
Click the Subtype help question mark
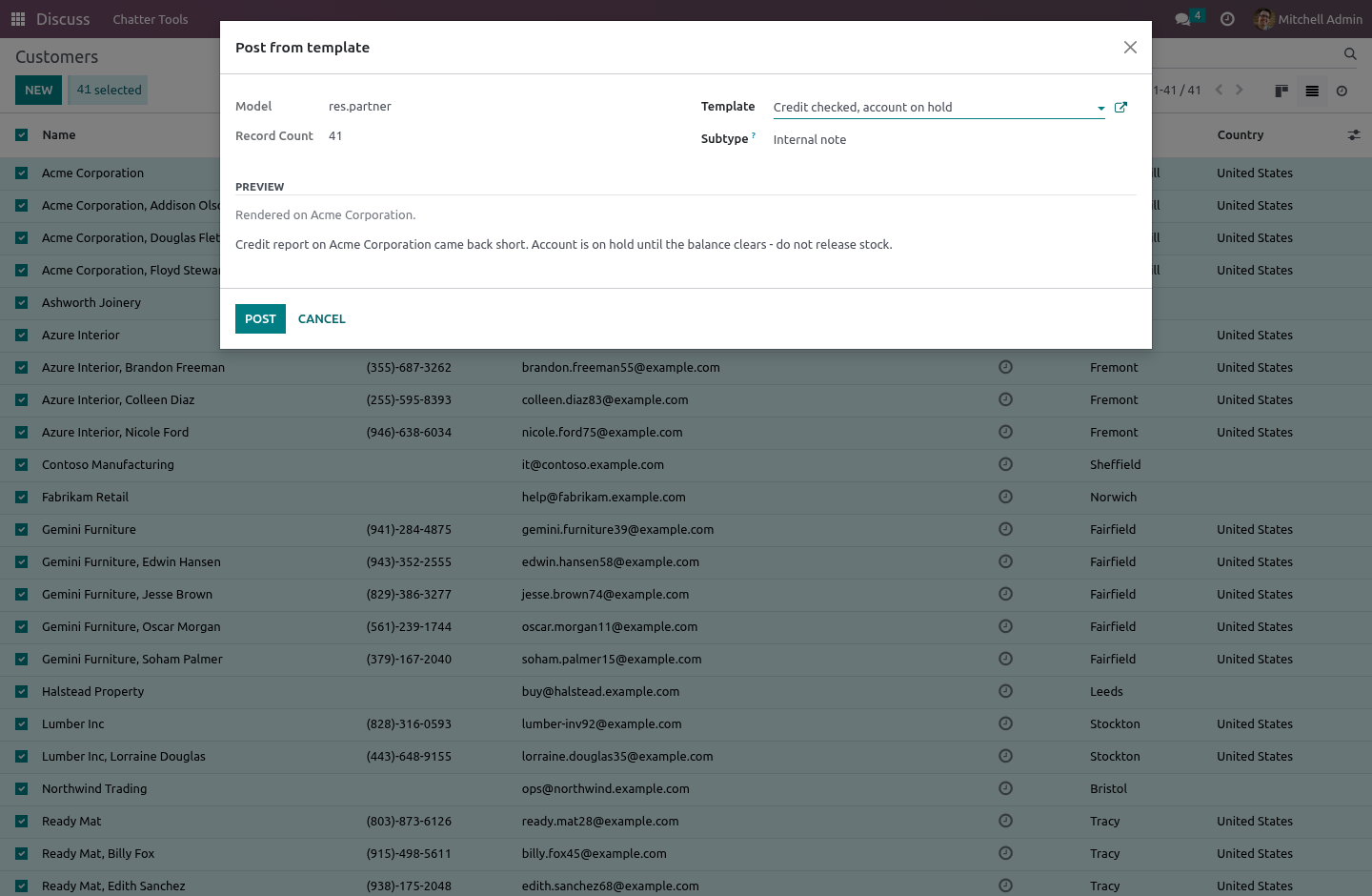(754, 135)
